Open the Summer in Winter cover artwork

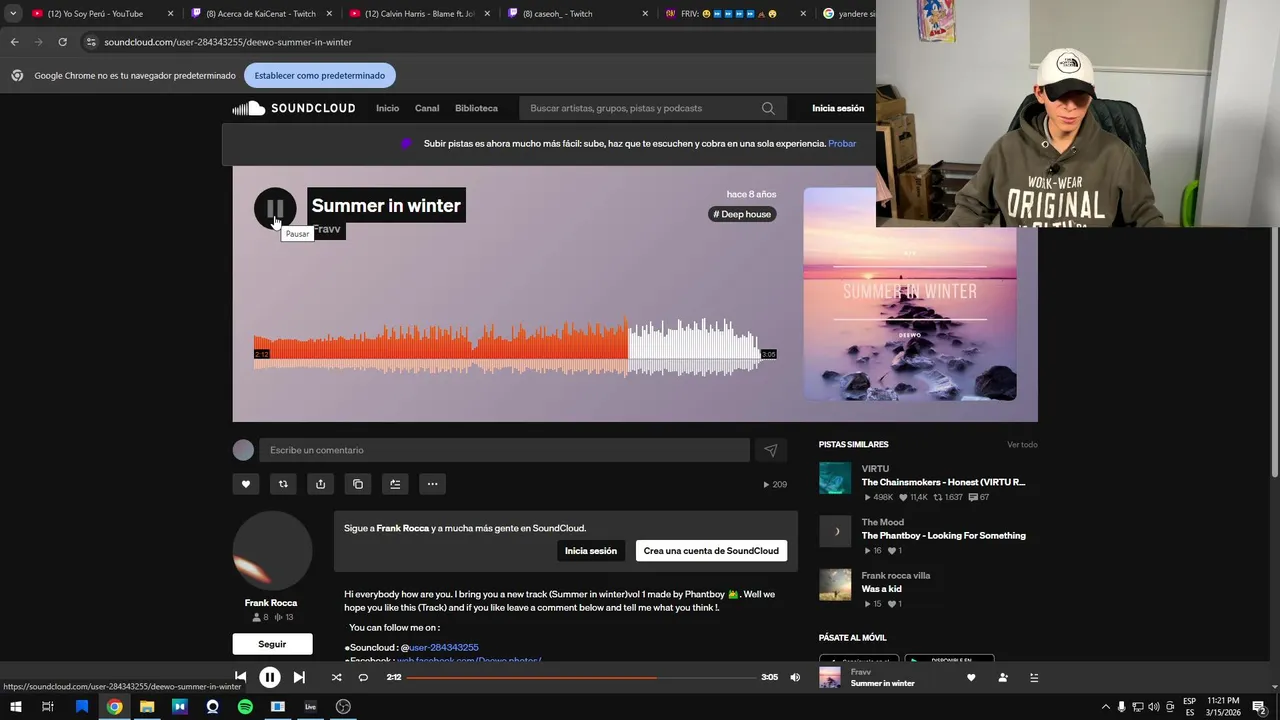[910, 294]
